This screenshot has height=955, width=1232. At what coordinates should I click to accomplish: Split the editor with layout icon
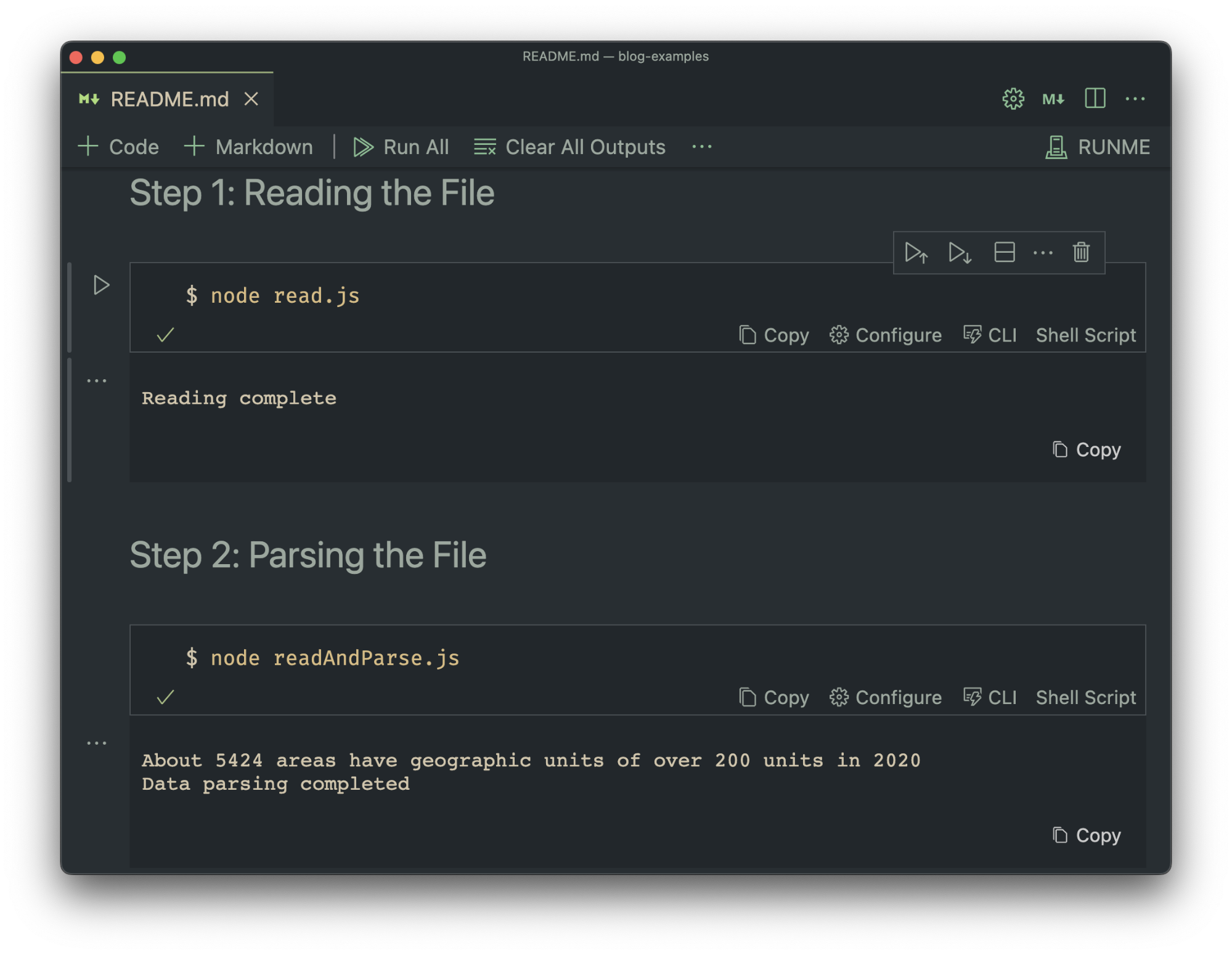point(1095,98)
